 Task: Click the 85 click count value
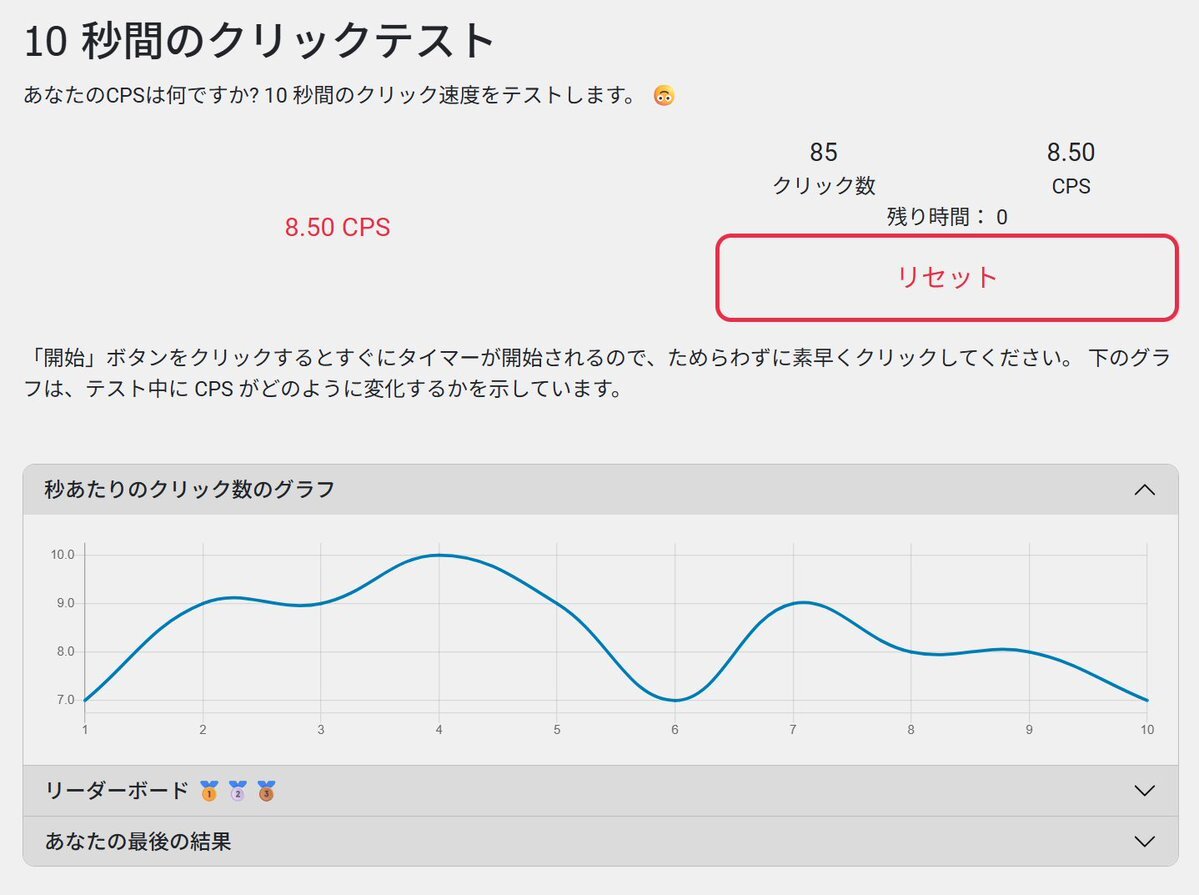tap(824, 152)
